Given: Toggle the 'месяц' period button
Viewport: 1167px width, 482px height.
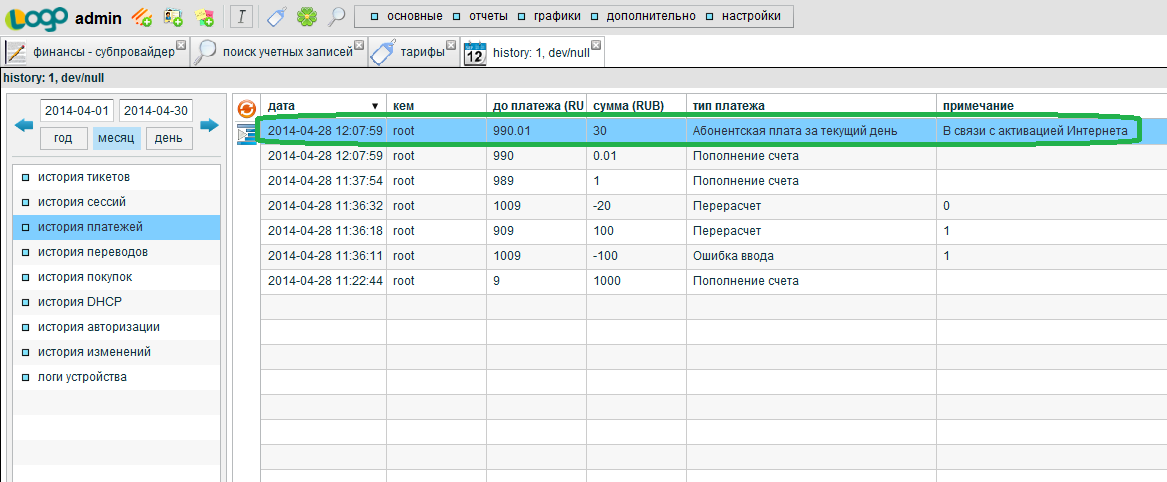Looking at the screenshot, I should tap(117, 138).
